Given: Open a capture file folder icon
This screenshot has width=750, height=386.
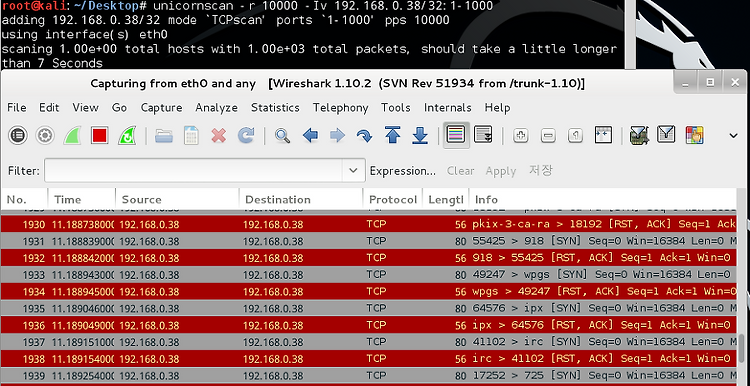Looking at the screenshot, I should pos(164,136).
